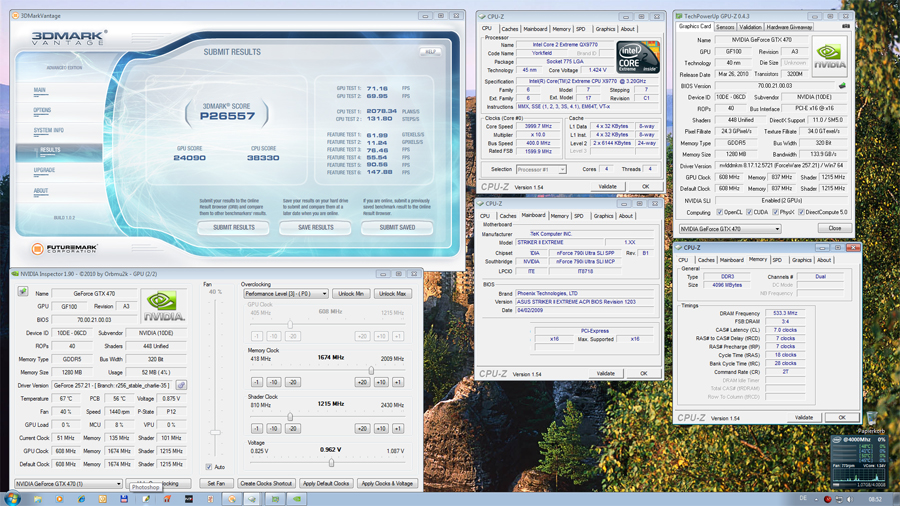The width and height of the screenshot is (900, 506).
Task: Go to MAIN in 3DMark sidebar
Action: tap(40, 90)
